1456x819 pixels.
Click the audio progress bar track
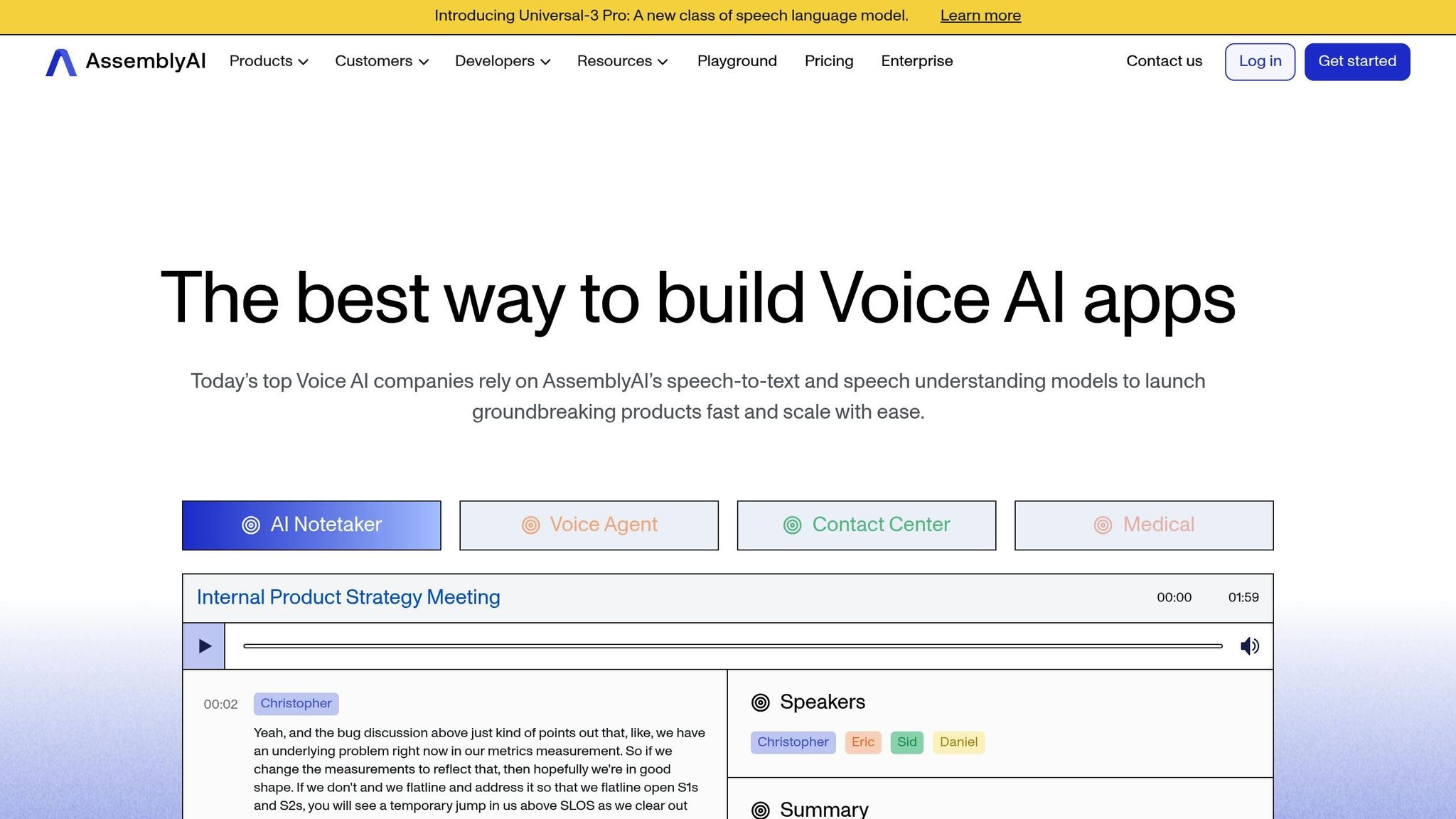(x=732, y=646)
